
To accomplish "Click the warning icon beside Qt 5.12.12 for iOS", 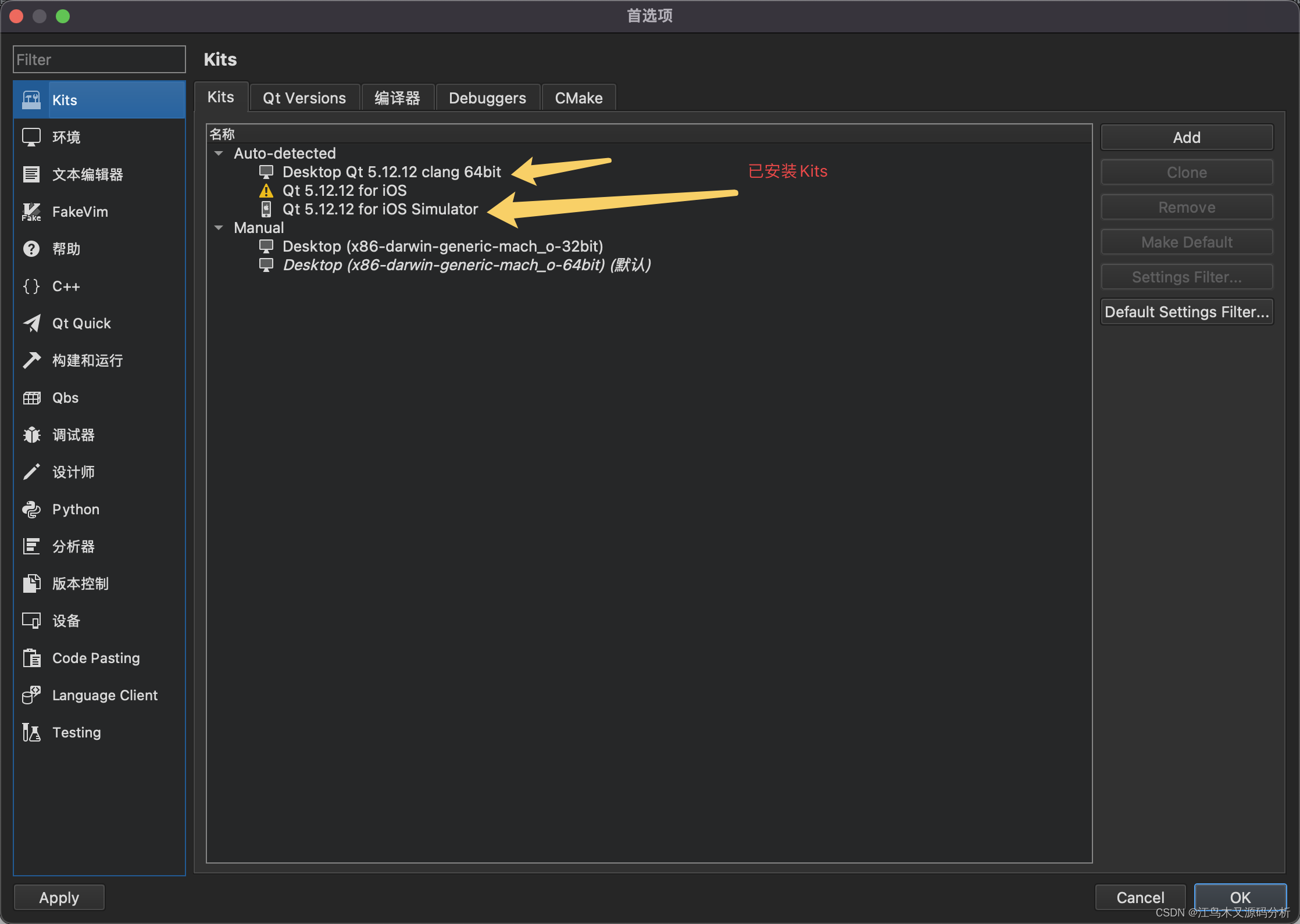I will pos(266,191).
